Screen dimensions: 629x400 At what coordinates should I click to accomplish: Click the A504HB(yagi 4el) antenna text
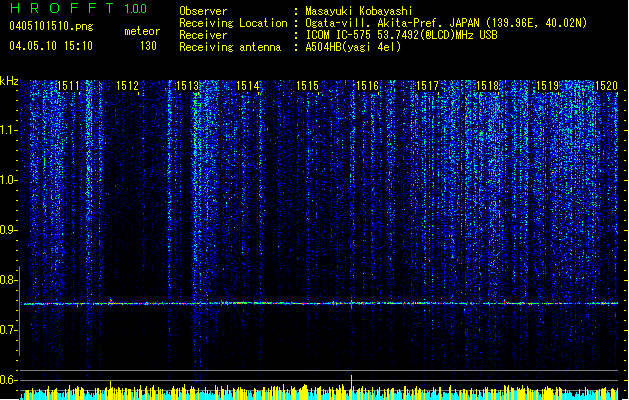pyautogui.click(x=353, y=47)
